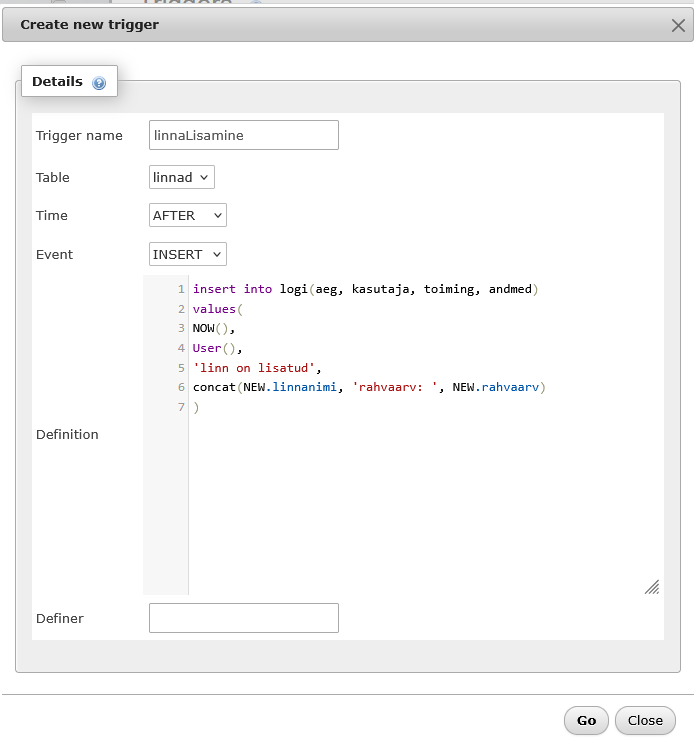Screen dimensions: 694x749
Task: Click the concat(NEW.linnanimi line
Action: click(x=370, y=386)
